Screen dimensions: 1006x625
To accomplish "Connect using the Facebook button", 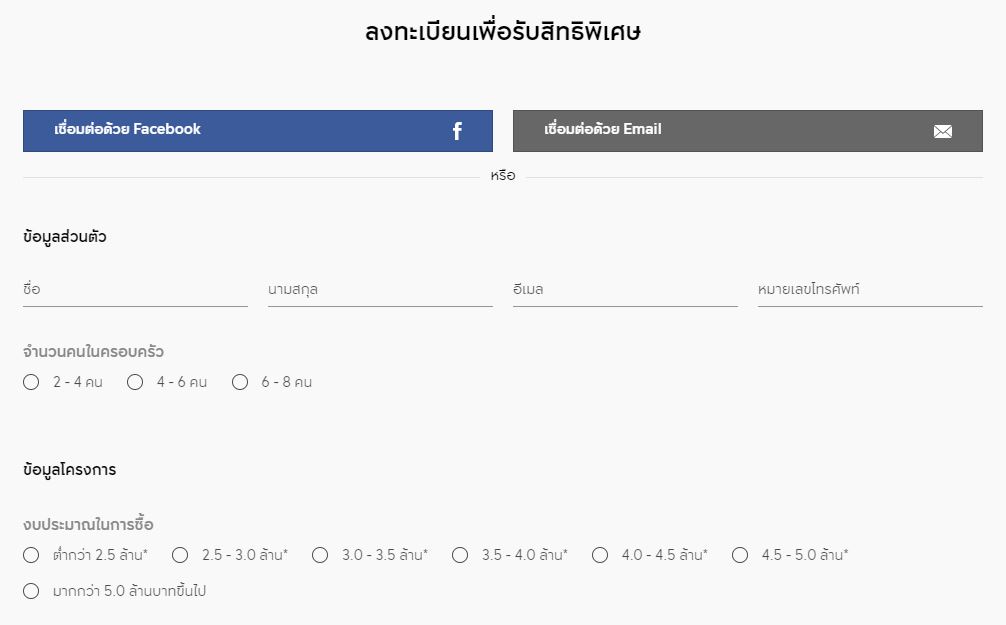I will click(x=258, y=131).
